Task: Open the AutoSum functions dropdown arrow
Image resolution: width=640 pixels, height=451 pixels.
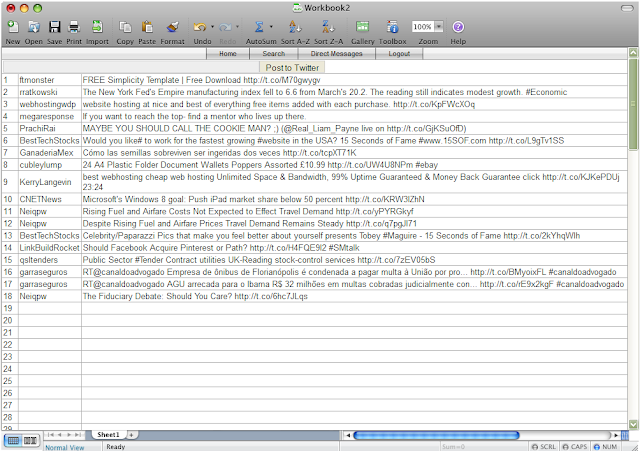Action: (271, 27)
